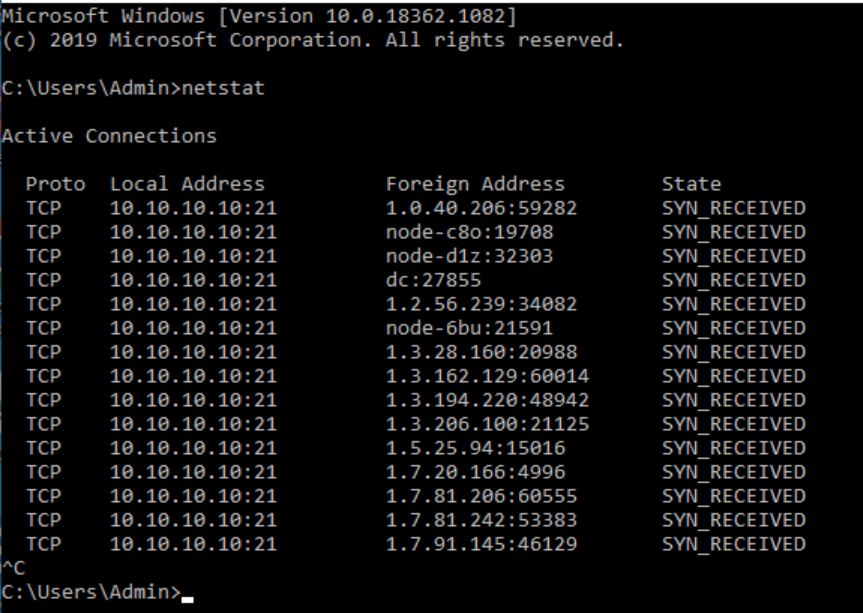This screenshot has width=863, height=613.
Task: Click the State column header
Action: click(x=691, y=184)
